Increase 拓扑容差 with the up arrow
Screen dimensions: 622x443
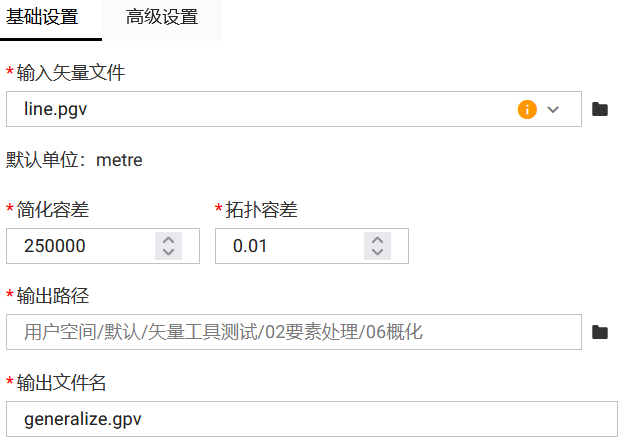click(377, 240)
